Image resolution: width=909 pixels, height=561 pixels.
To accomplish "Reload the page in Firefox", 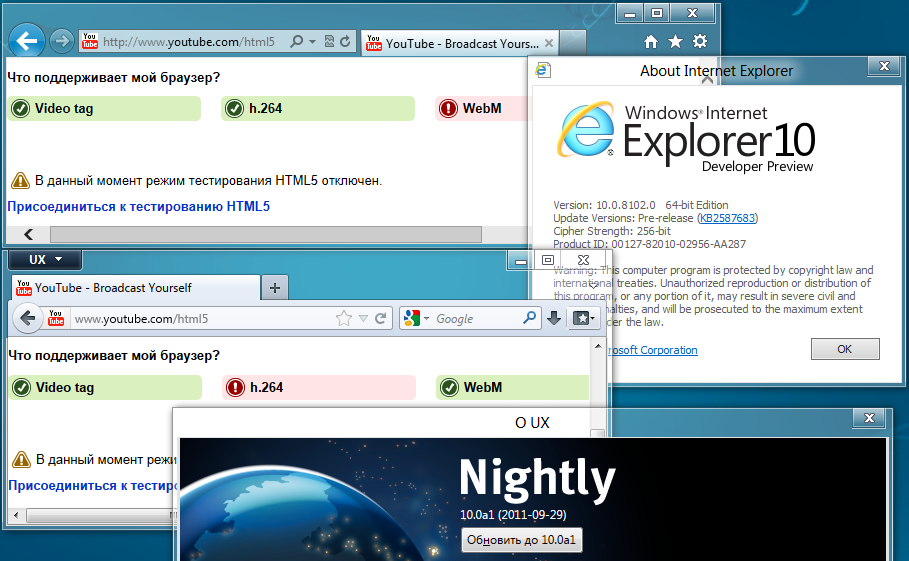I will tap(380, 318).
